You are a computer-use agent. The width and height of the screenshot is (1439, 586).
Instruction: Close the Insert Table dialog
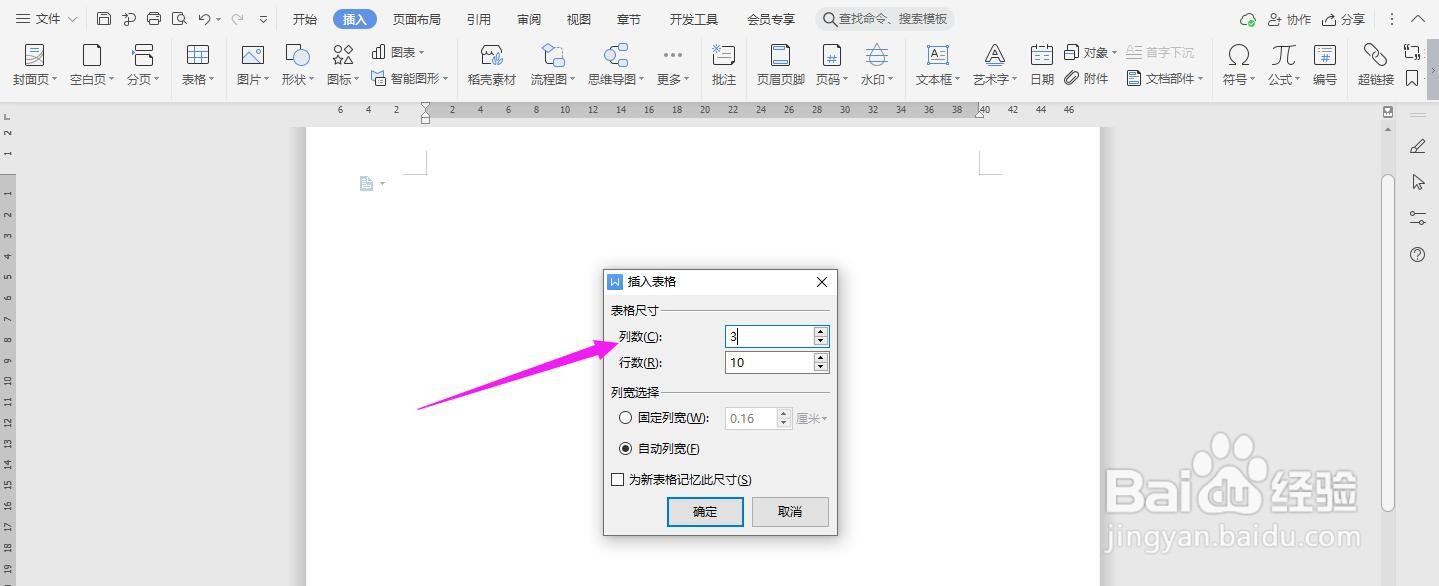(822, 282)
